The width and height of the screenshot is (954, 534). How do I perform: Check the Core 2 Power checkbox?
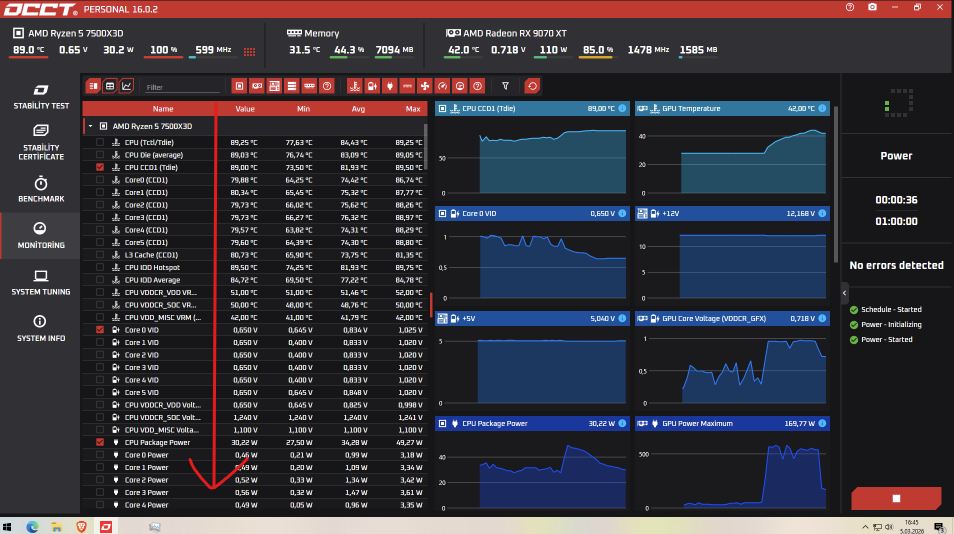click(x=100, y=480)
